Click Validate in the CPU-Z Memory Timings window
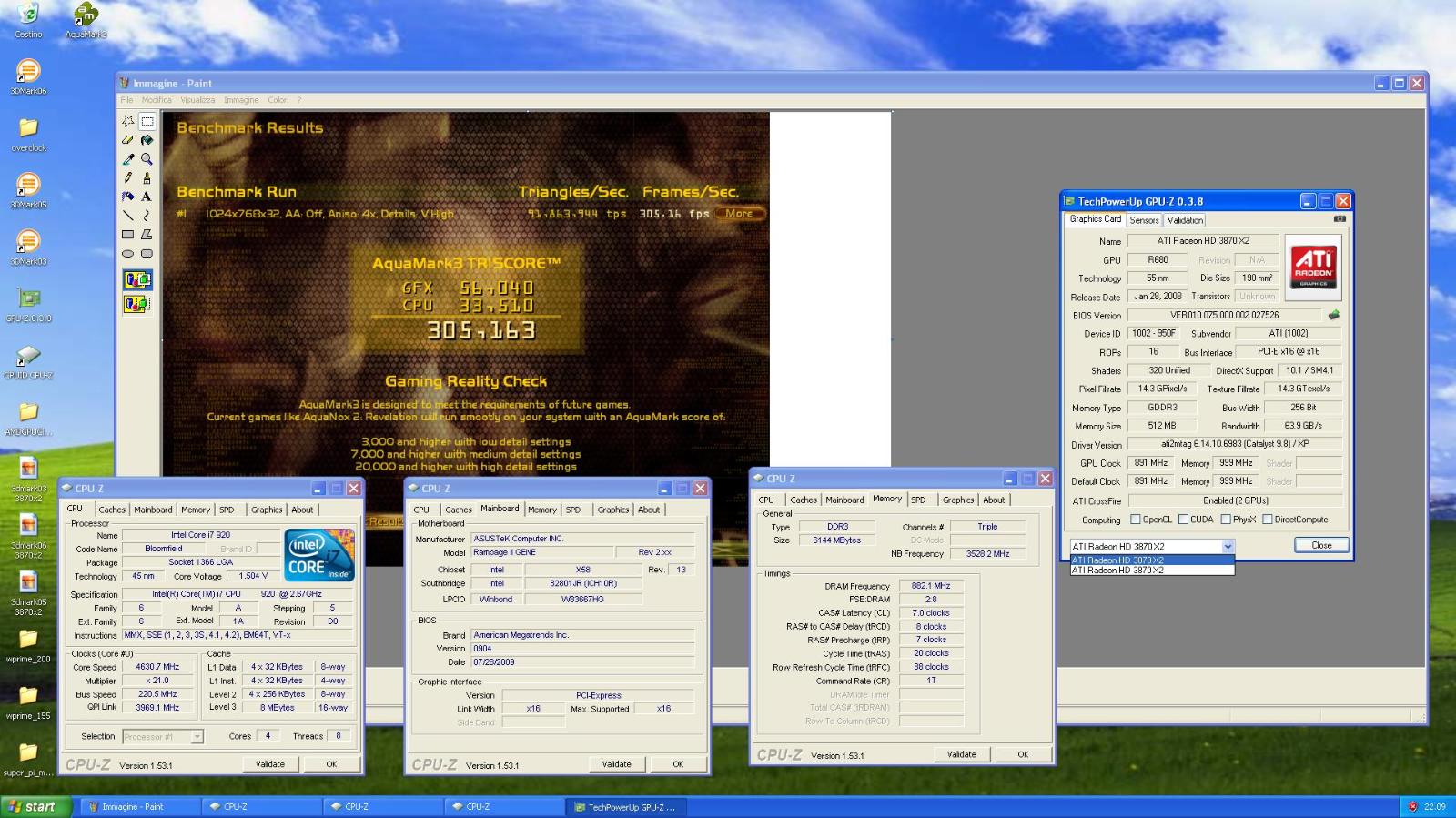The height and width of the screenshot is (818, 1456). [962, 754]
